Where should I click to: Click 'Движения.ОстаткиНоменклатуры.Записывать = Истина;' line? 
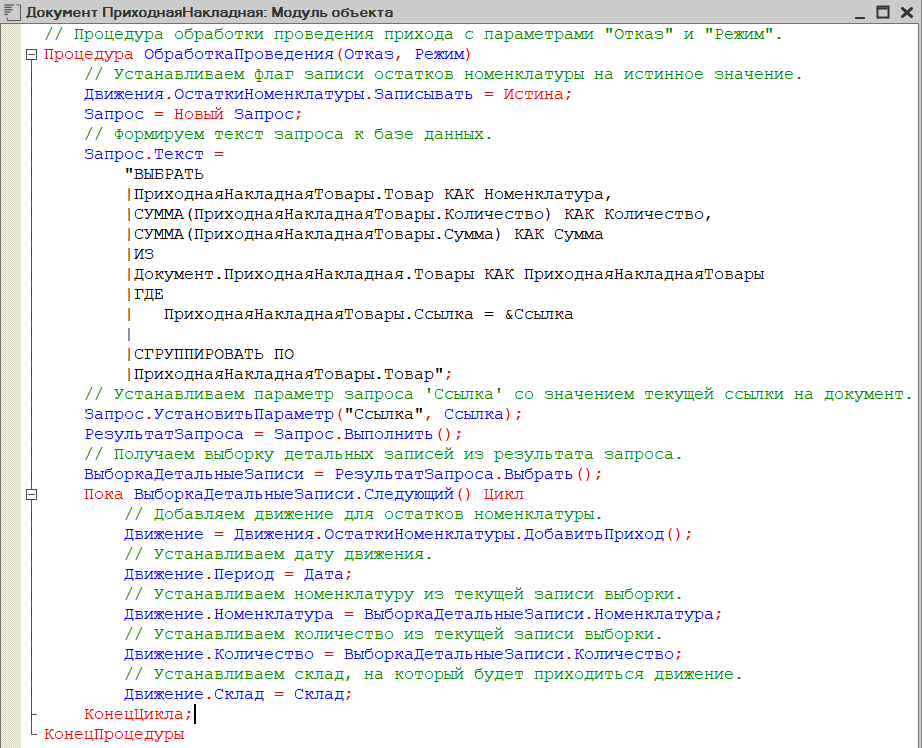(328, 95)
